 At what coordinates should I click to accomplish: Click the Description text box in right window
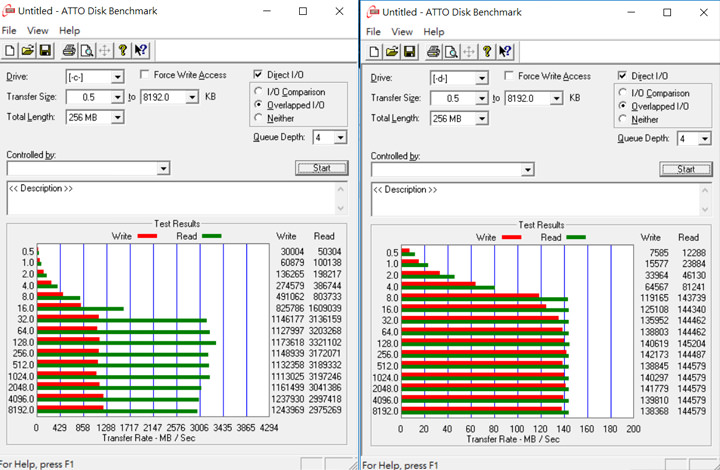tap(538, 200)
